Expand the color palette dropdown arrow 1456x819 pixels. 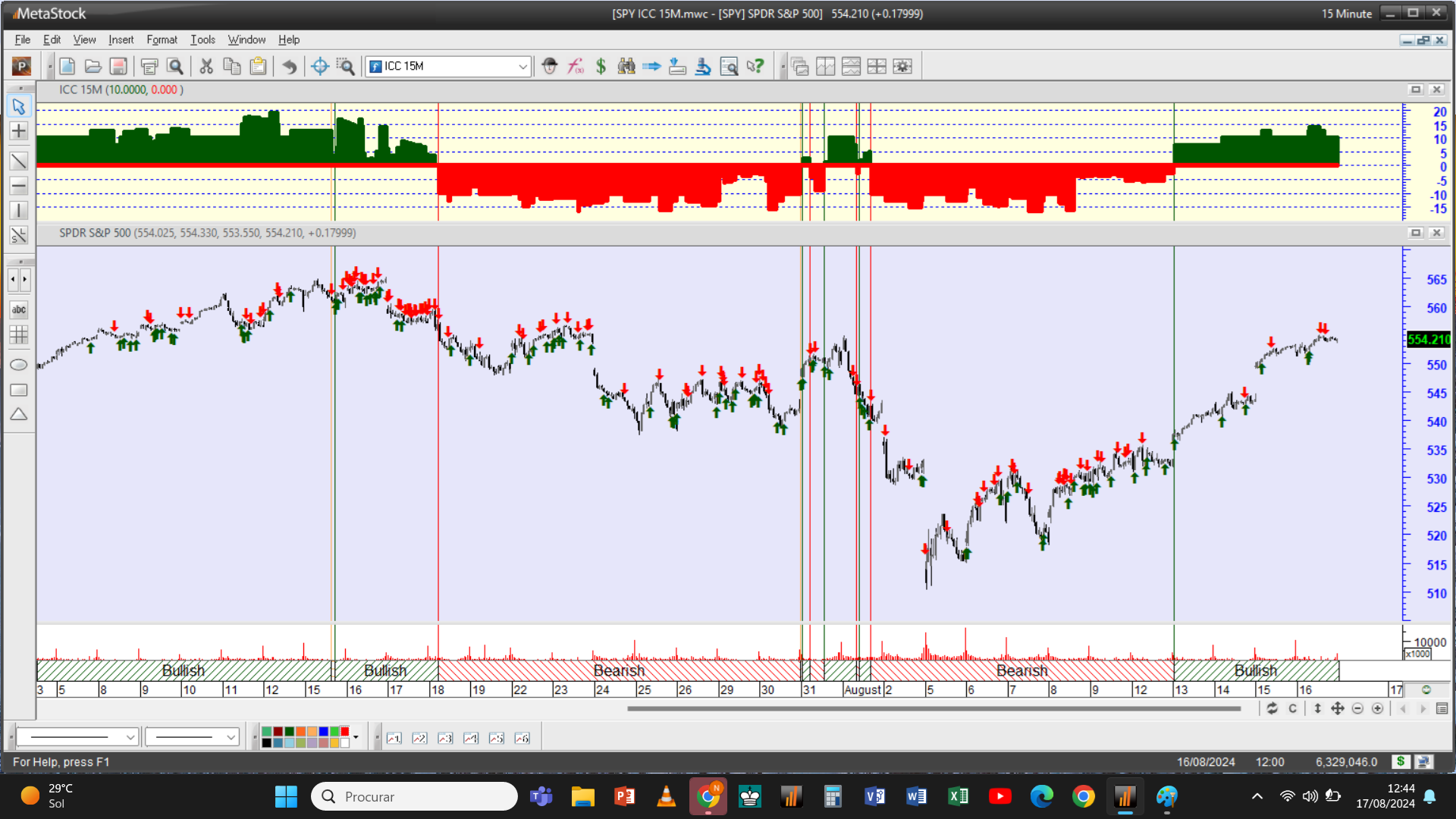pos(356,737)
